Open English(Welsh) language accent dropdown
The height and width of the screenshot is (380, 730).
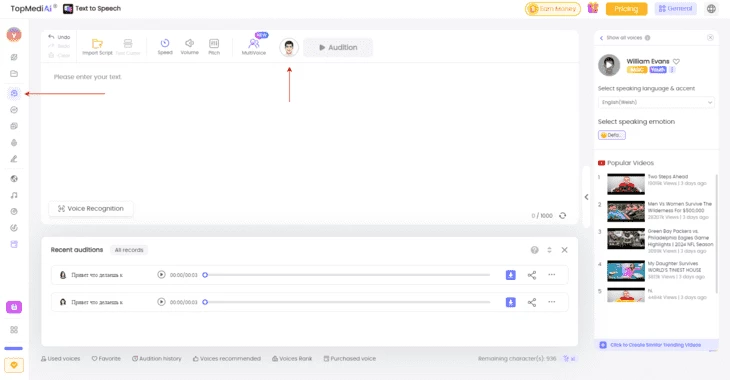point(656,102)
